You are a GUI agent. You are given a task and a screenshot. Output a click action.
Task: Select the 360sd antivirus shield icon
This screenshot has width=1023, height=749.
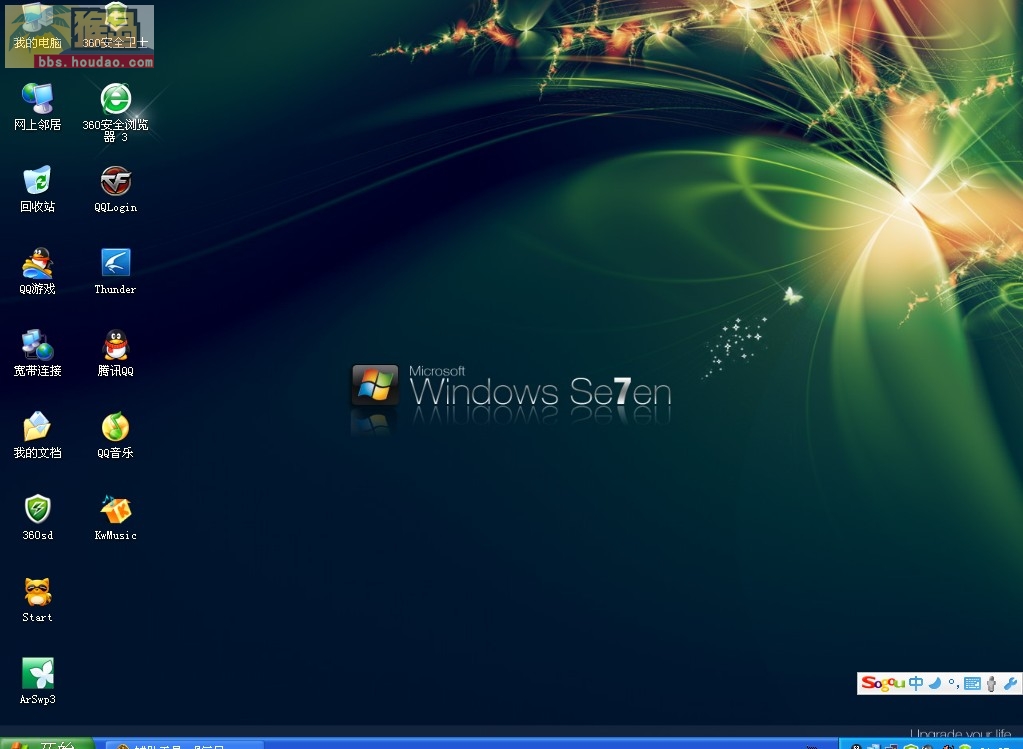click(37, 517)
